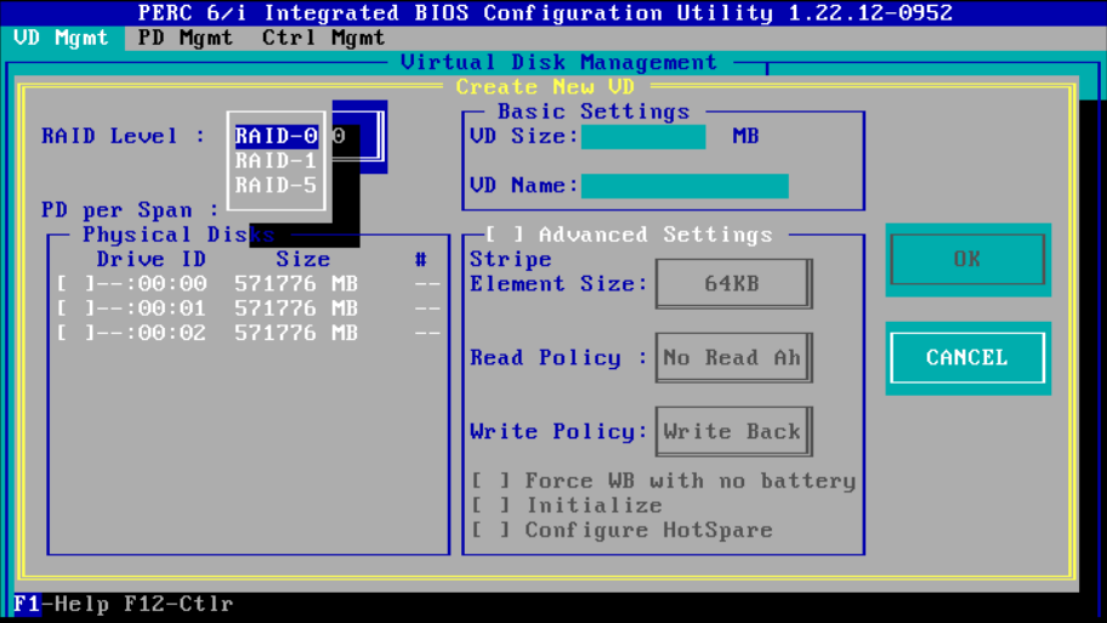This screenshot has width=1108, height=623.
Task: Click the F1-Help hint in status bar
Action: coord(61,605)
